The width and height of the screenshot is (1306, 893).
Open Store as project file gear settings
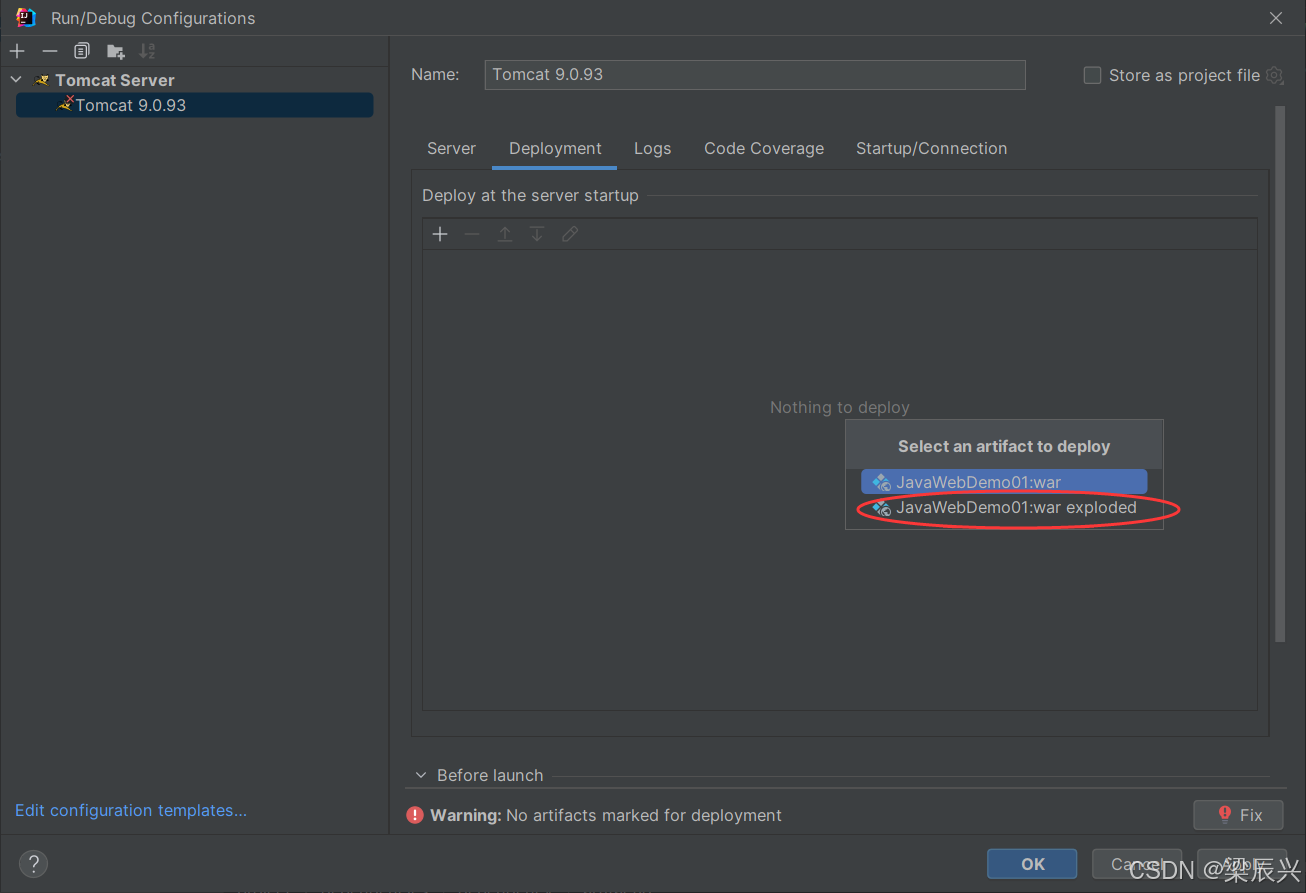1274,75
